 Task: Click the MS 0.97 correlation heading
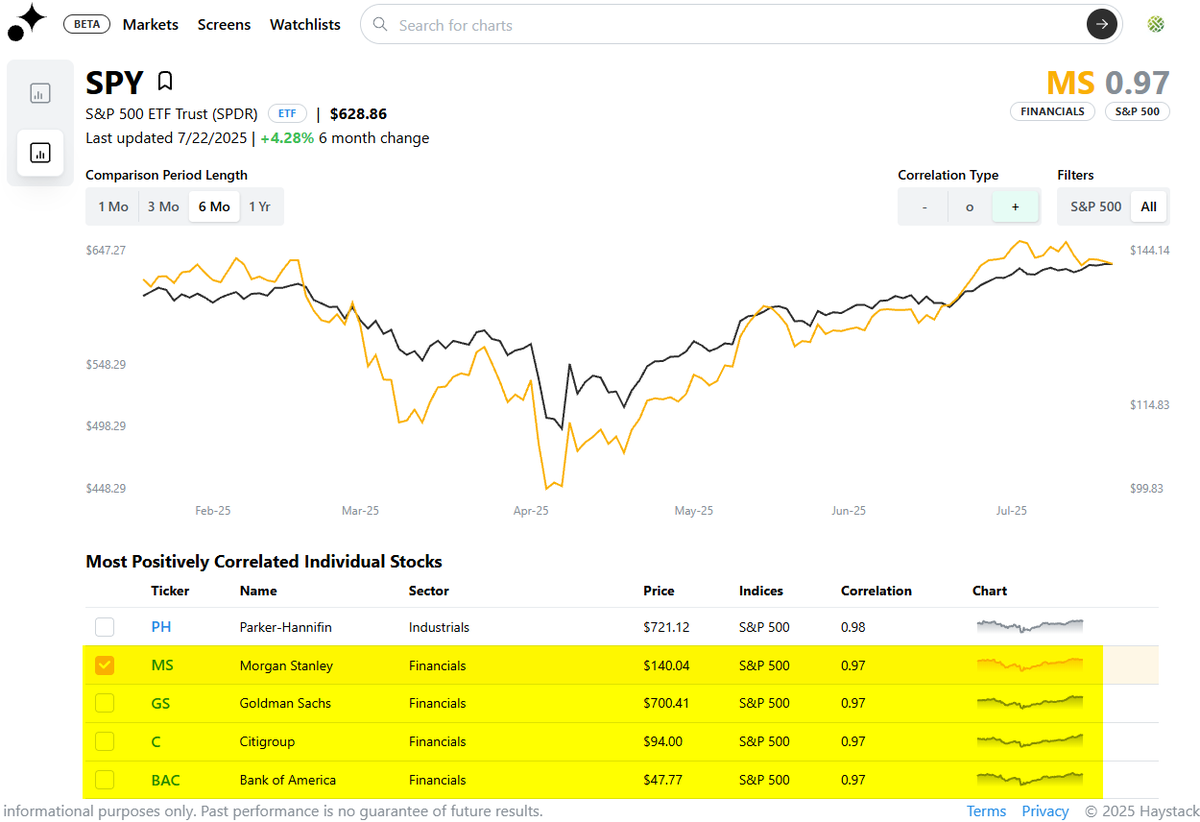pos(1108,83)
